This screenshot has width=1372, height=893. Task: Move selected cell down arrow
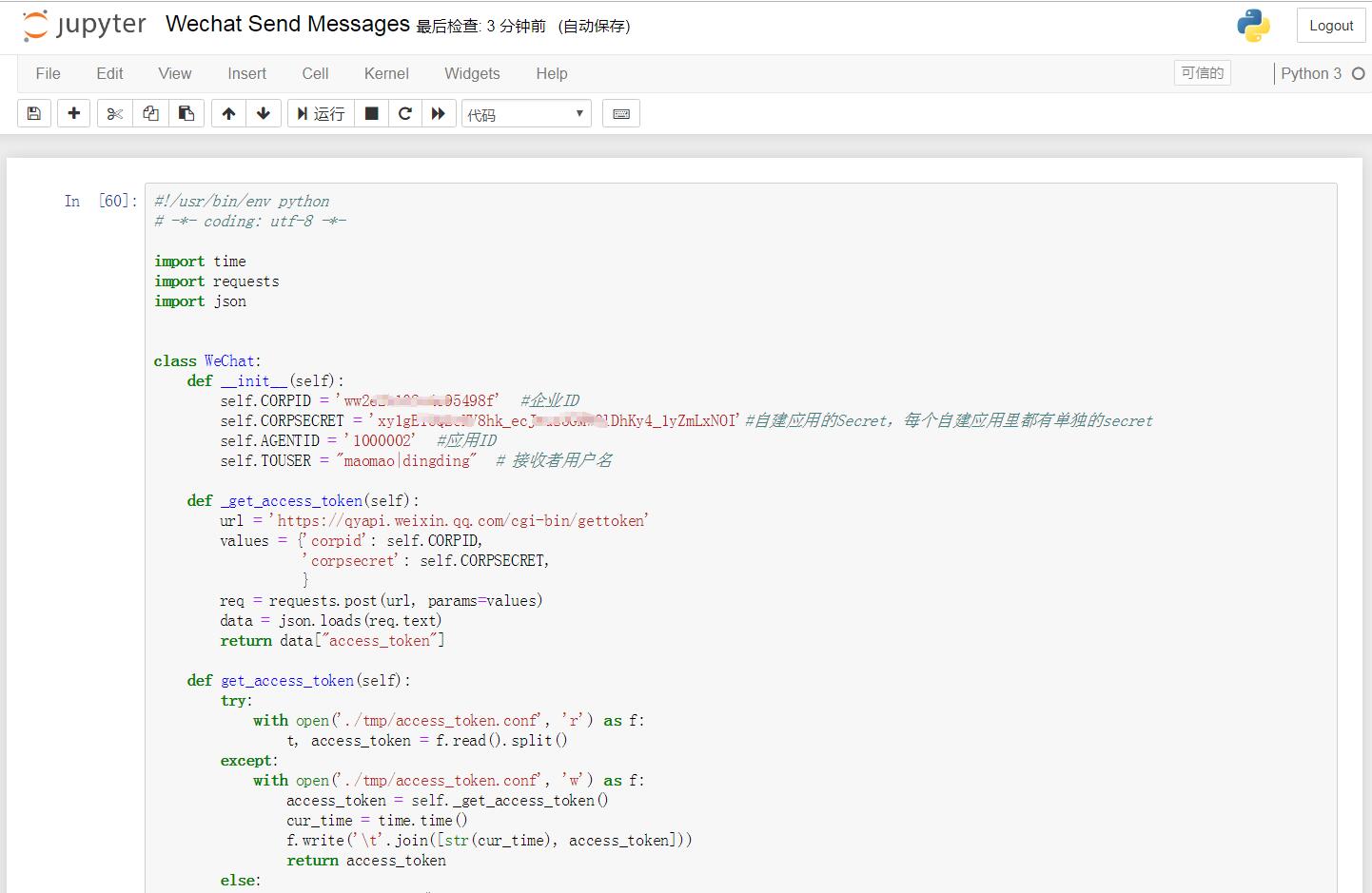coord(264,114)
